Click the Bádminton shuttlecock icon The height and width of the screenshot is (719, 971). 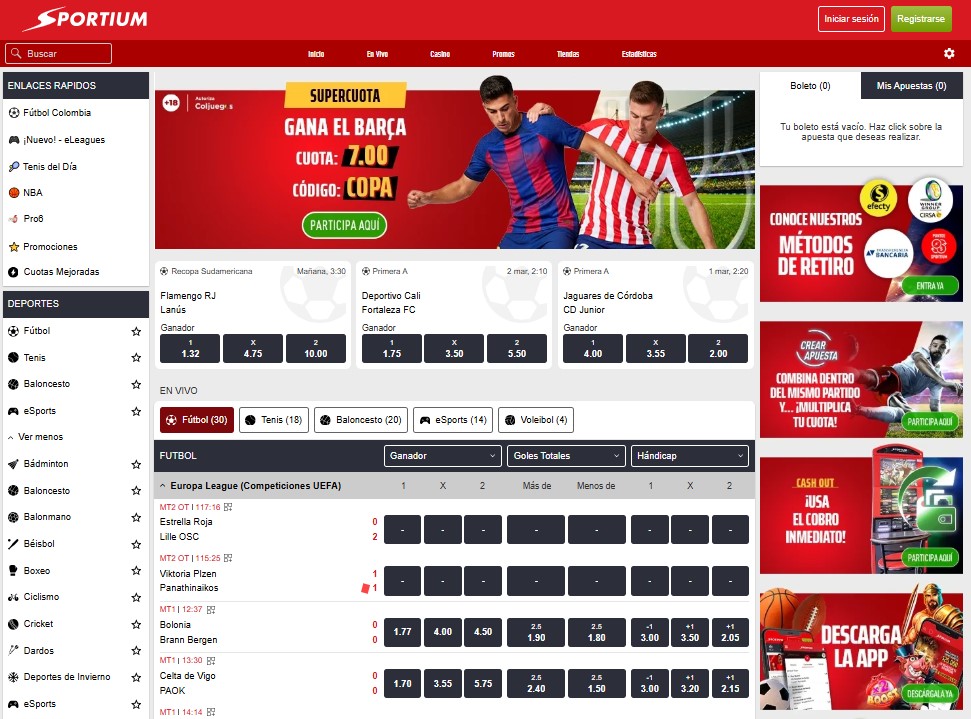point(13,464)
